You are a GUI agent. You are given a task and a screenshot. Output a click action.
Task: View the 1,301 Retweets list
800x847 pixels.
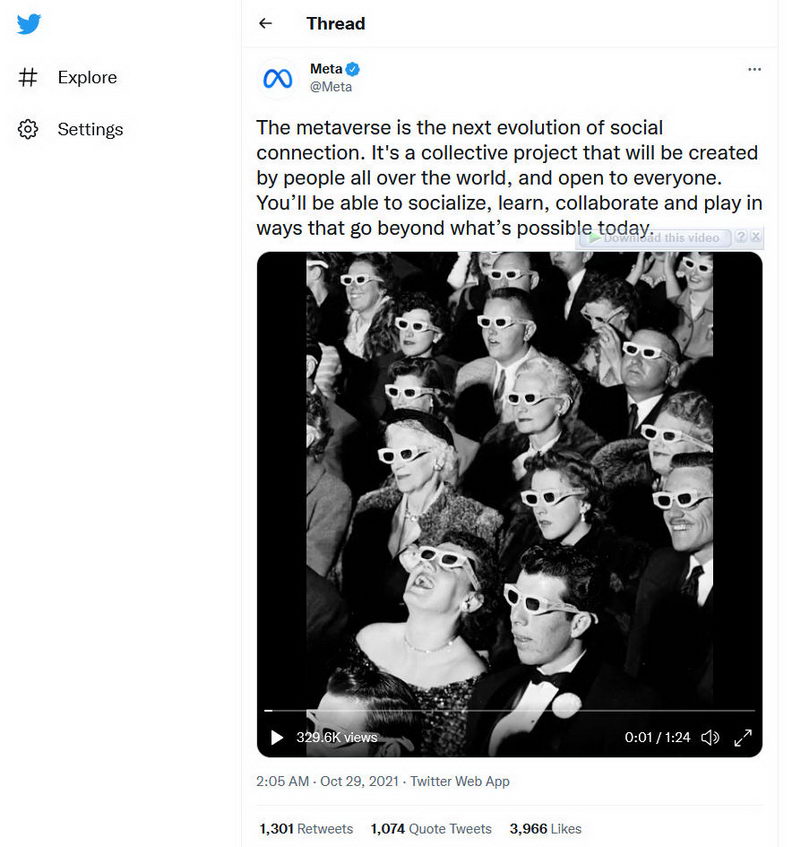306,829
